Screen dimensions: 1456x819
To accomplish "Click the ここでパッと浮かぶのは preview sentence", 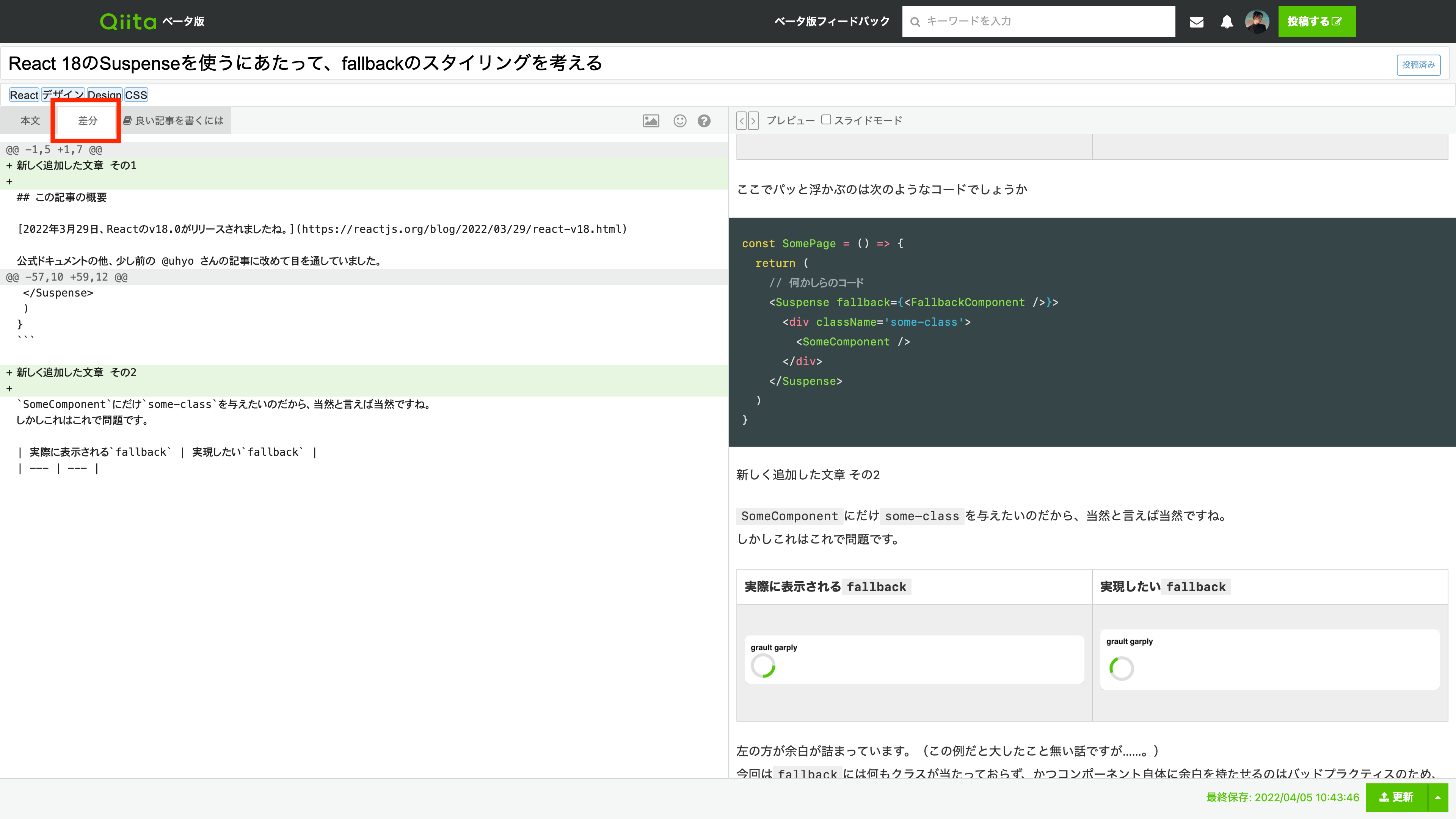I will (x=882, y=189).
